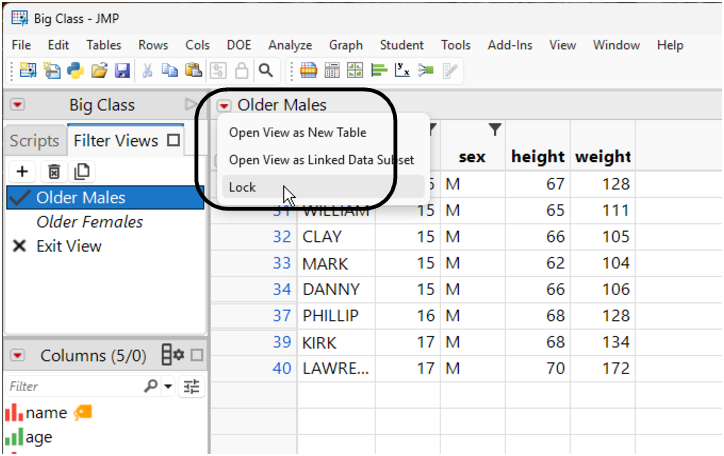Toggle the Filter Views tab square checkbox

[x=174, y=141]
